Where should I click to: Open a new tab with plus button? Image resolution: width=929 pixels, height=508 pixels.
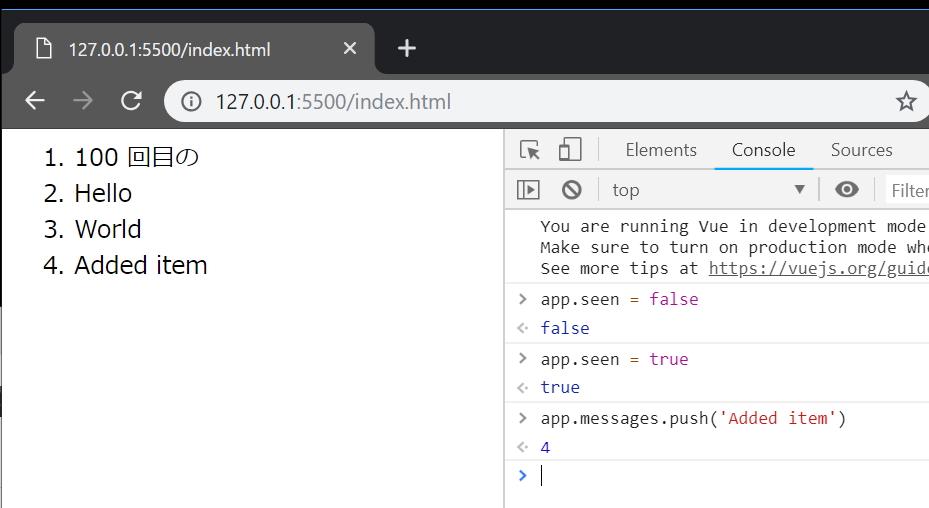click(x=406, y=48)
